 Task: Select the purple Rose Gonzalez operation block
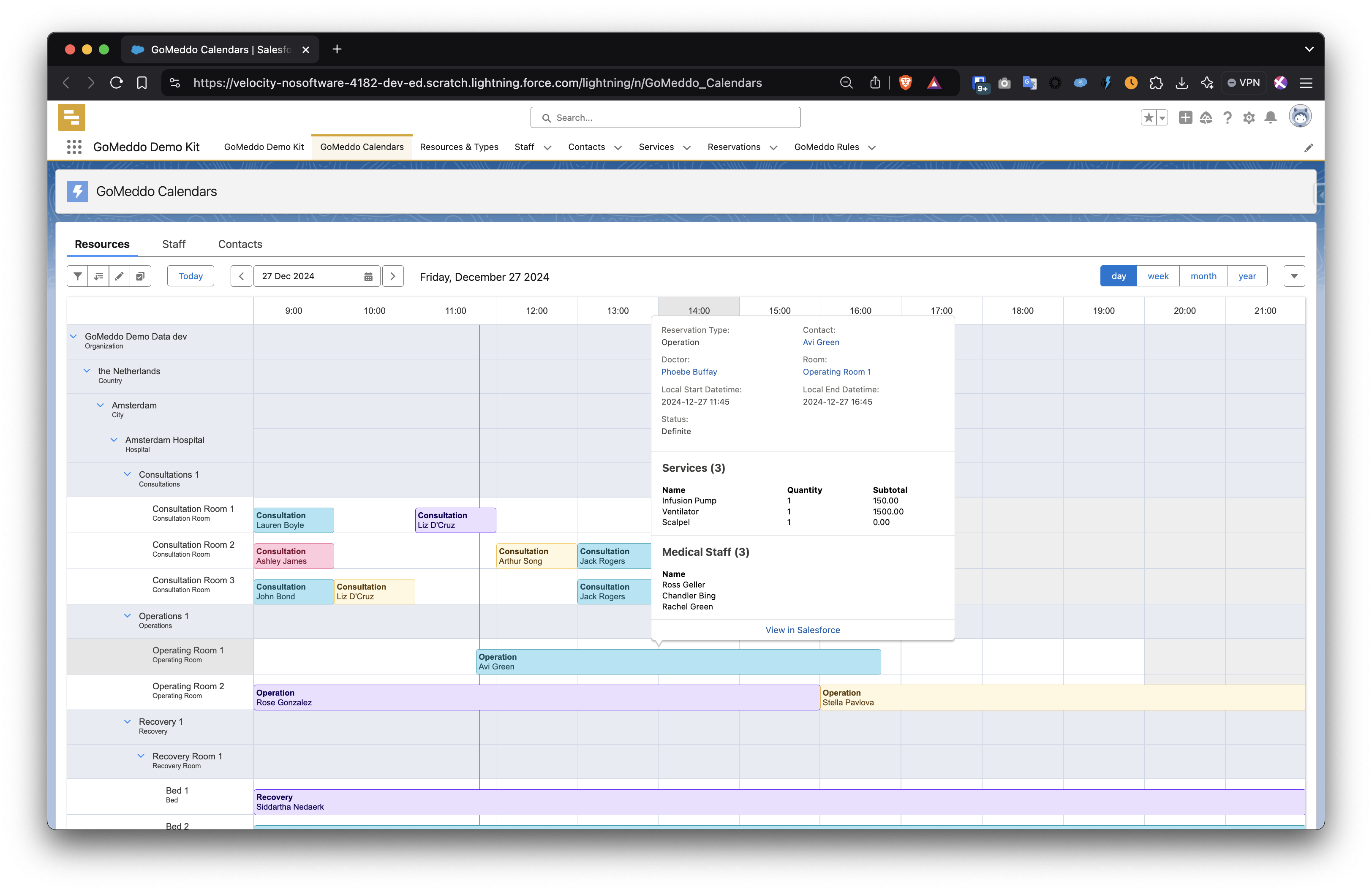(536, 697)
